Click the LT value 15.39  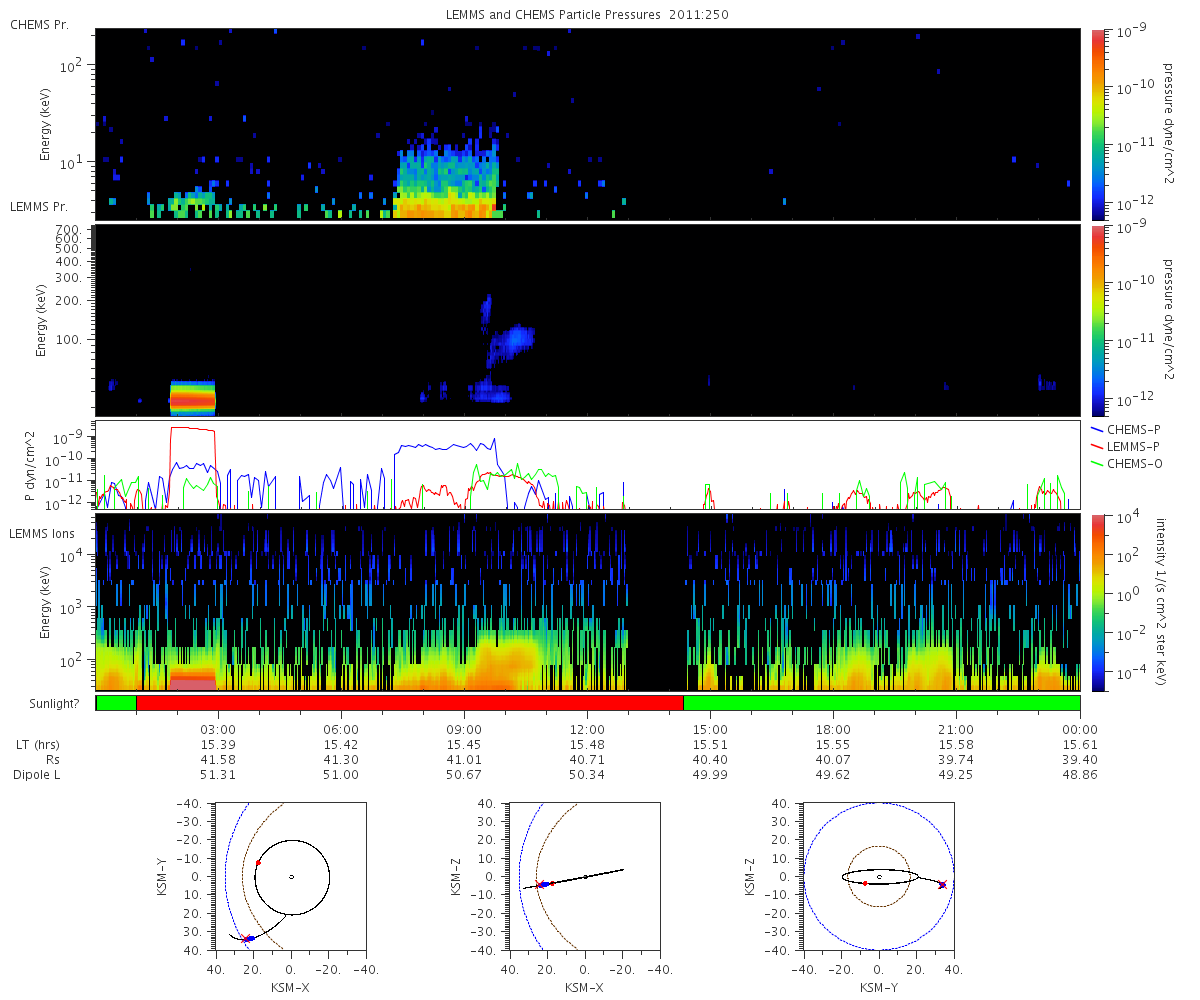[218, 745]
